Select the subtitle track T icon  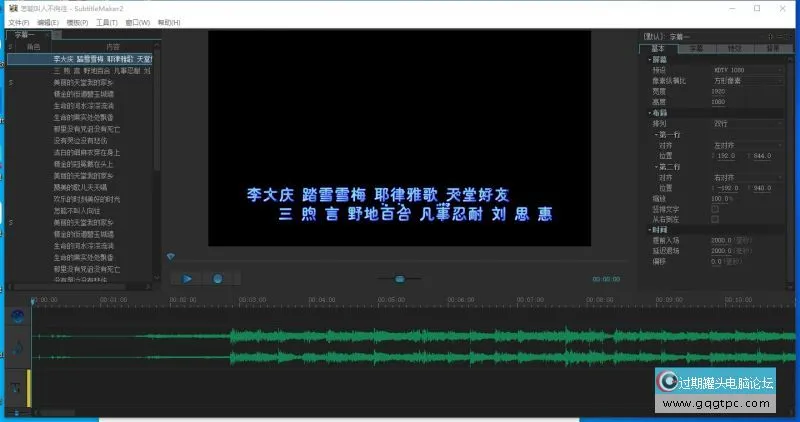pos(15,388)
